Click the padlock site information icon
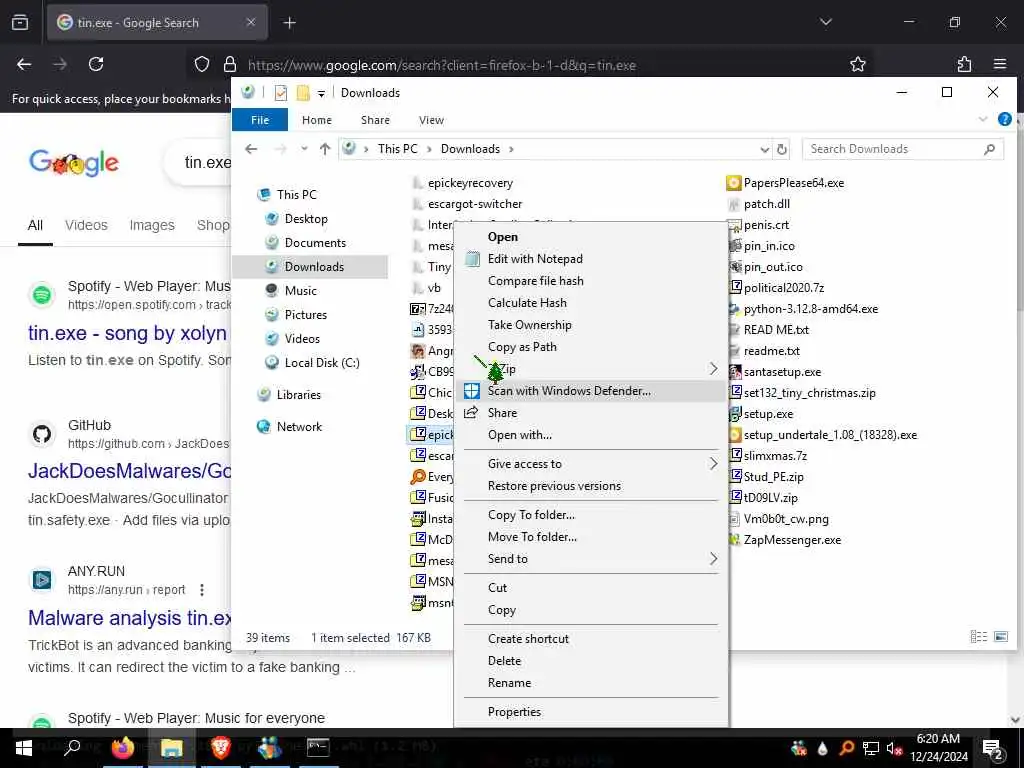The height and width of the screenshot is (768, 1024). pyautogui.click(x=229, y=64)
